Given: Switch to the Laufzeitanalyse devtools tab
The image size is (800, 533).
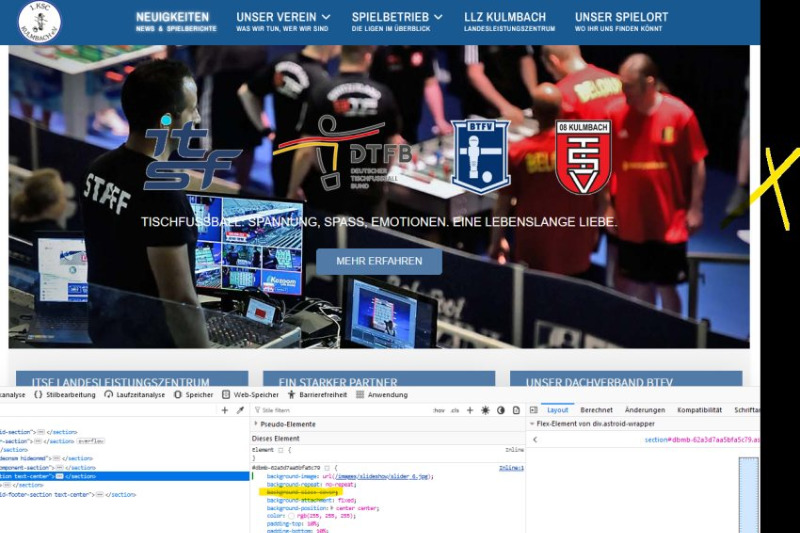Looking at the screenshot, I should pyautogui.click(x=135, y=395).
